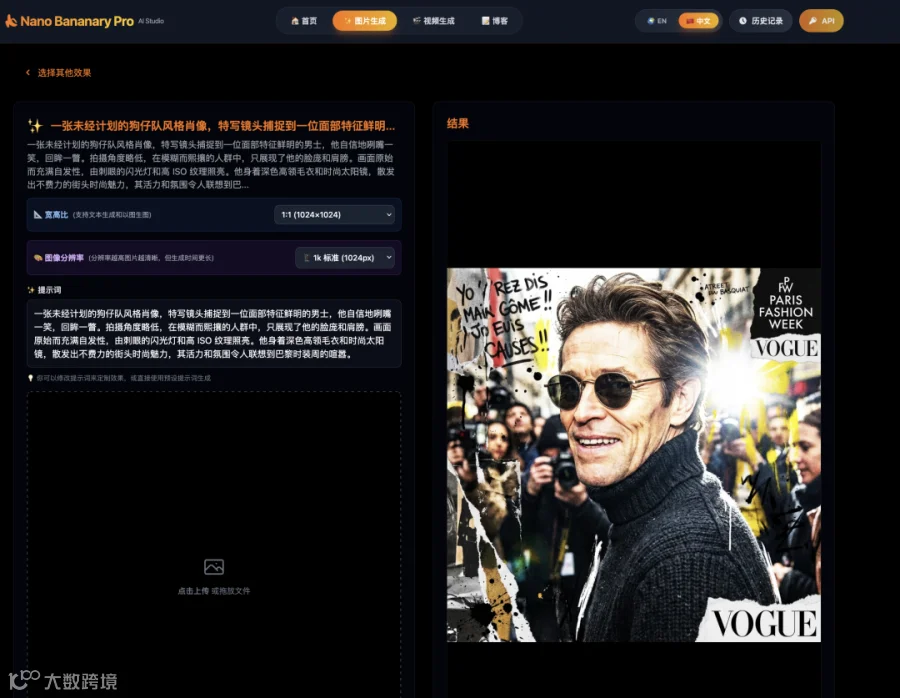This screenshot has width=900, height=698.
Task: Click the 宽高比 aspect ratio icon
Action: [x=37, y=215]
